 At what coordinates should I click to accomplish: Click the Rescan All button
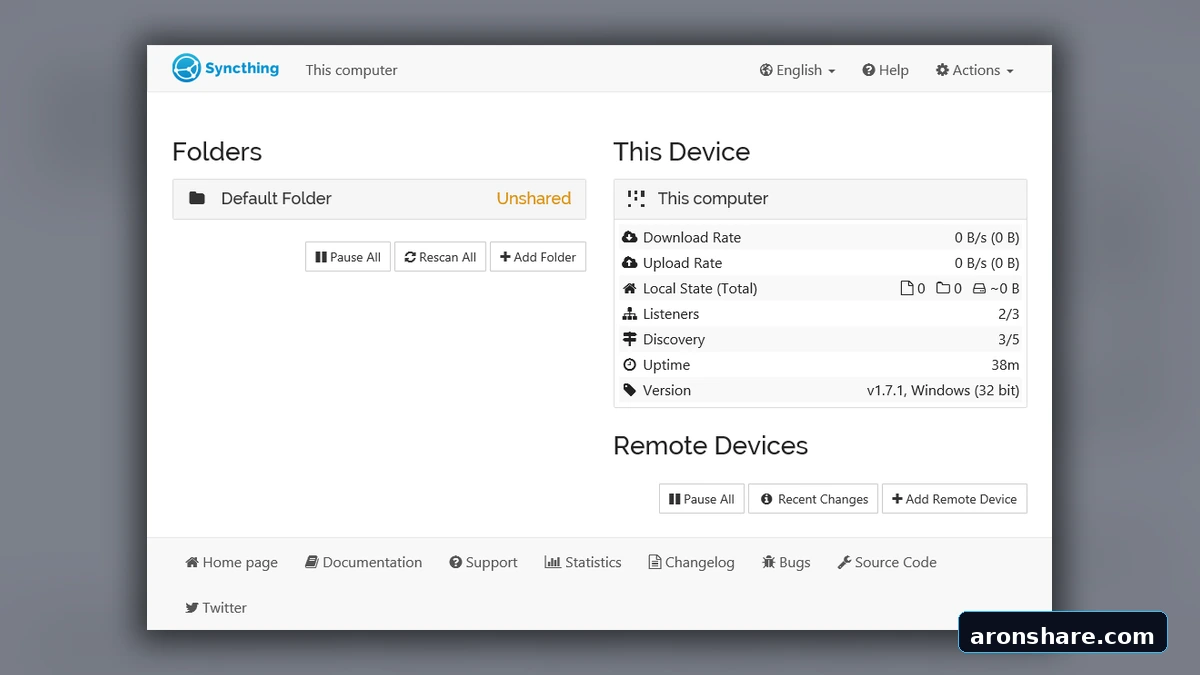click(x=440, y=257)
